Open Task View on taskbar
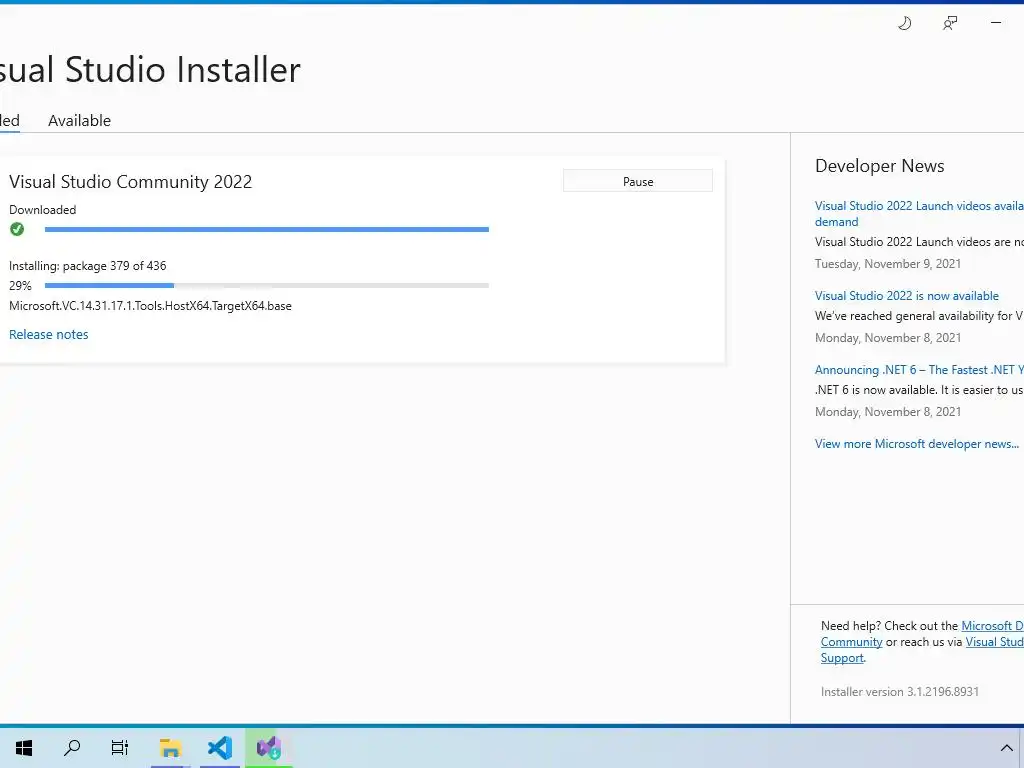 [120, 747]
